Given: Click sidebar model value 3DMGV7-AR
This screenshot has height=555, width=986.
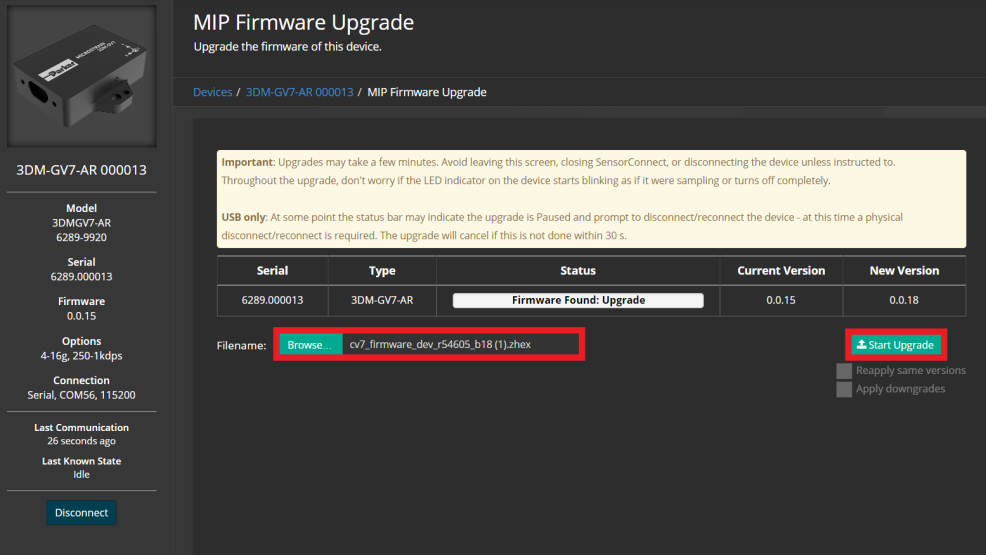Looking at the screenshot, I should click(81, 223).
